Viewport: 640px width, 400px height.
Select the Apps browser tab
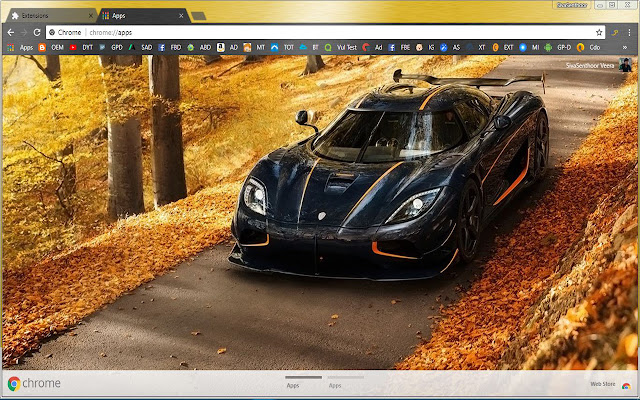tap(143, 16)
